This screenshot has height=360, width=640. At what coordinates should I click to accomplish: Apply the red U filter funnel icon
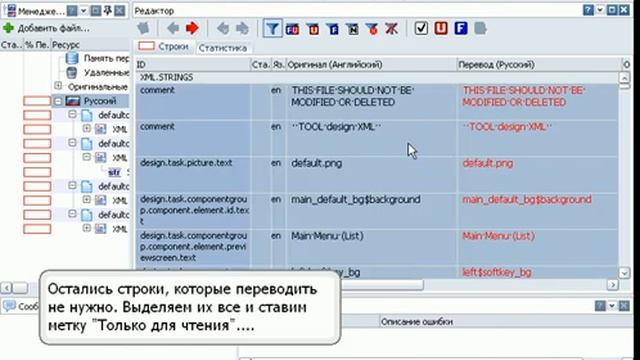[313, 29]
